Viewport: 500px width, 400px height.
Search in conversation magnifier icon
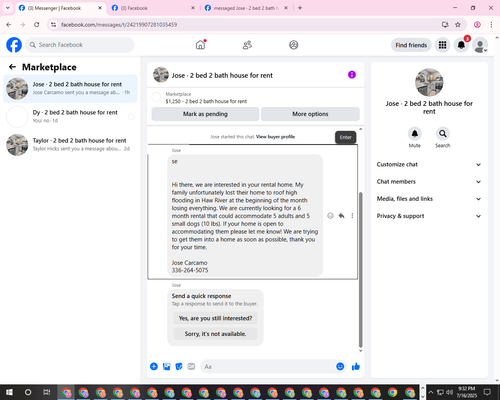click(443, 134)
